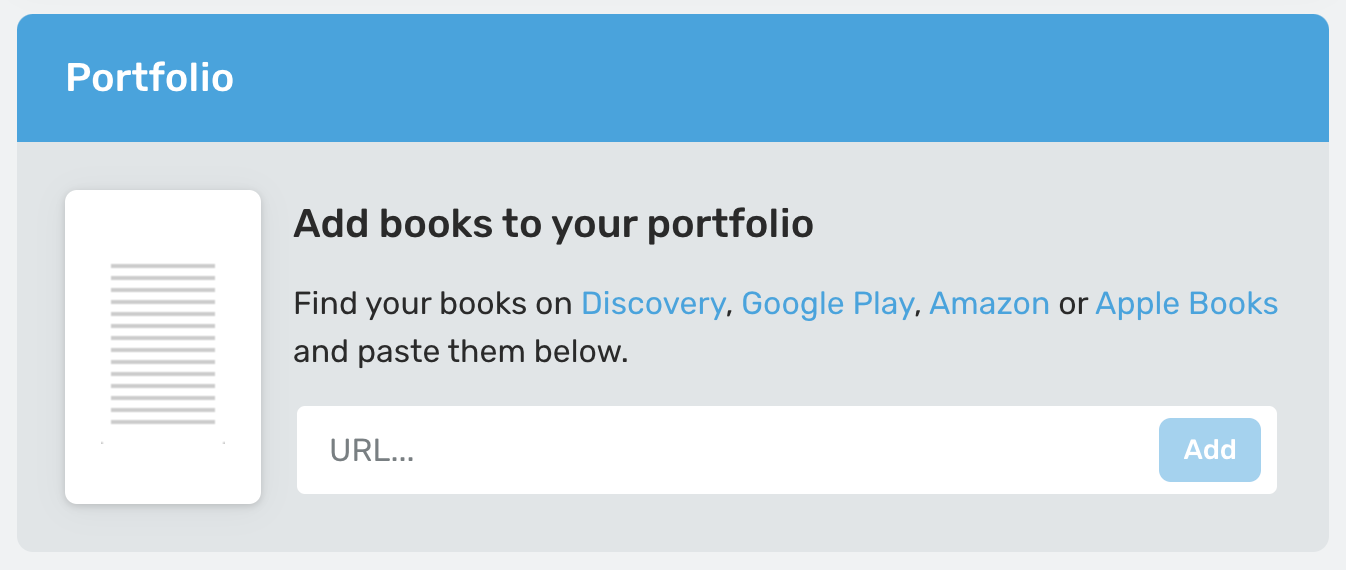Viewport: 1346px width, 570px height.
Task: Click the Add button
Action: 1210,450
